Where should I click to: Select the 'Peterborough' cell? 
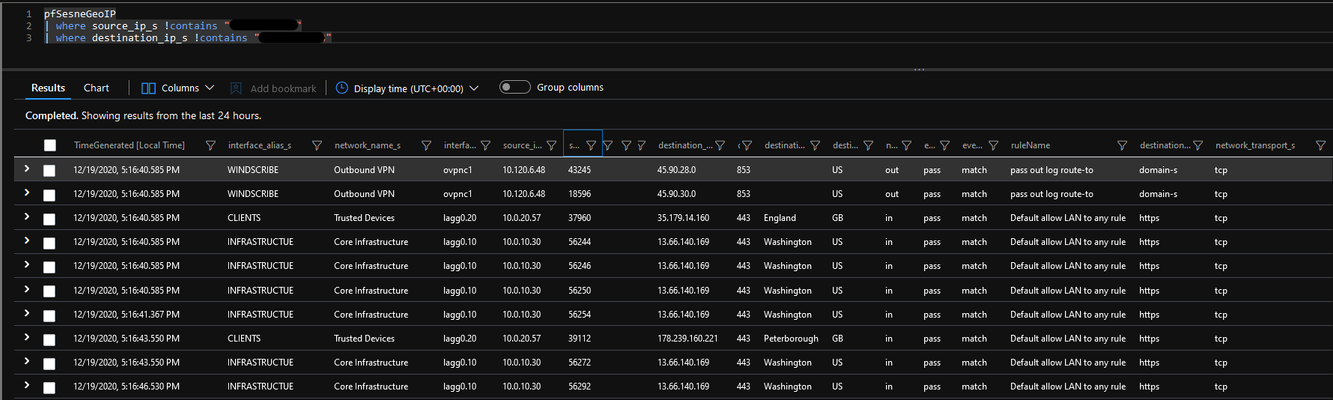coord(791,338)
